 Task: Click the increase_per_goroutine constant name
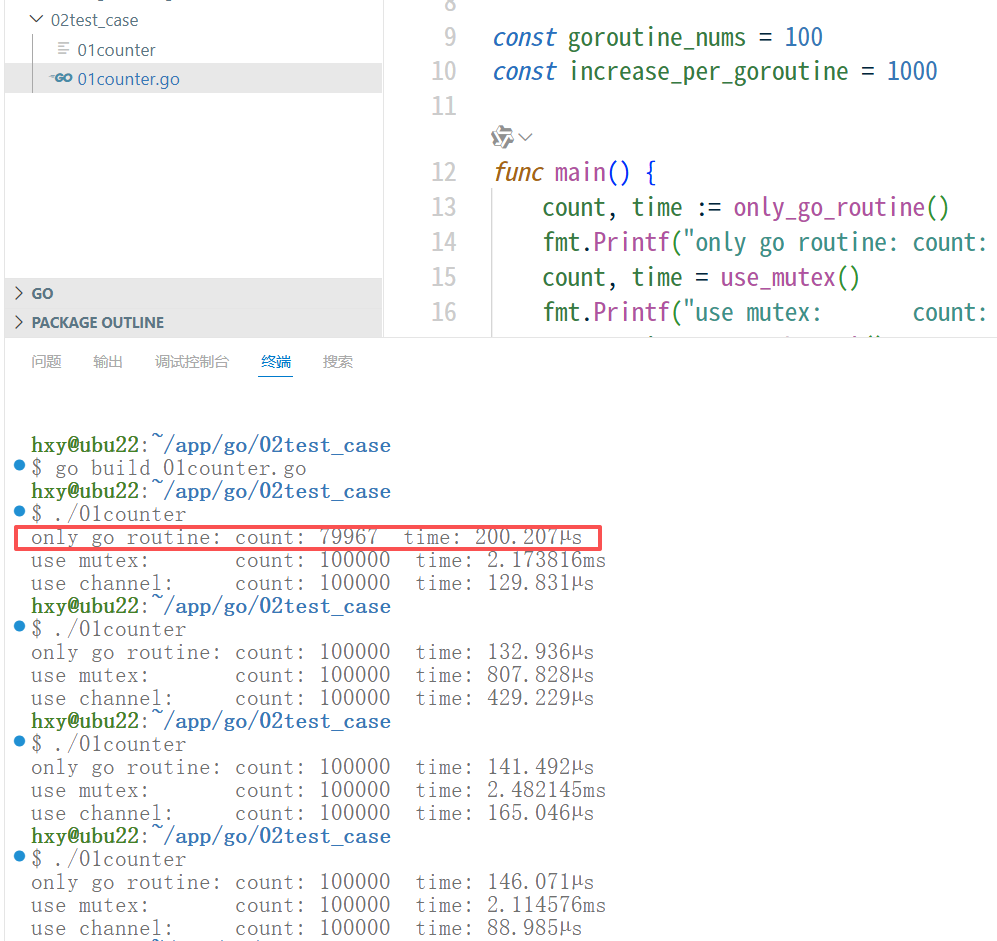click(x=708, y=72)
